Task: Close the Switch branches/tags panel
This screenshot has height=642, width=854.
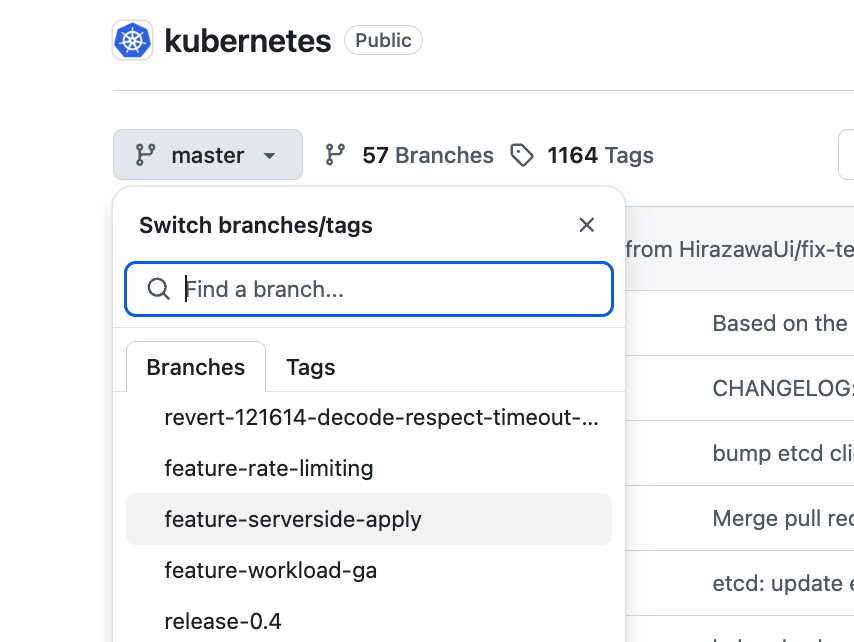Action: [x=587, y=225]
